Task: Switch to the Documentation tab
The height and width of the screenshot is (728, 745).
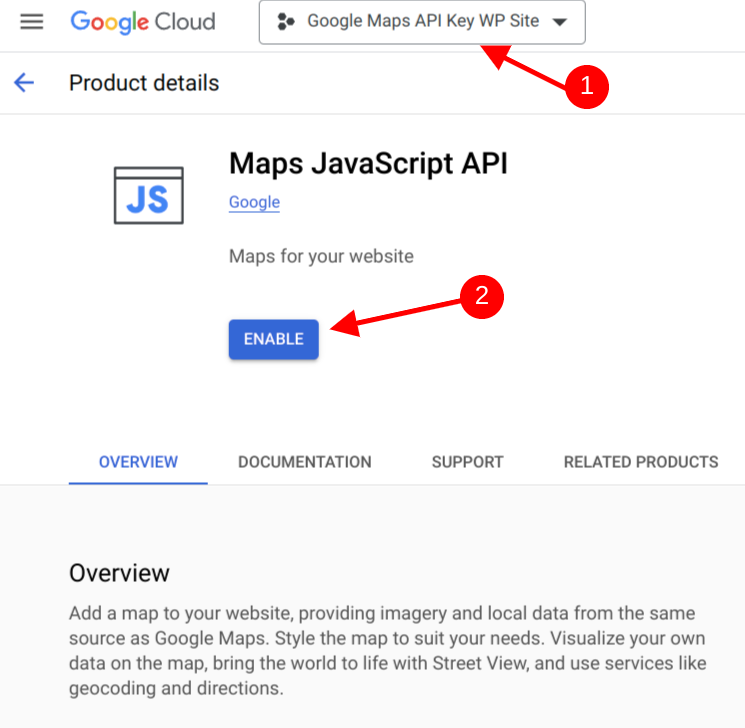Action: 305,462
